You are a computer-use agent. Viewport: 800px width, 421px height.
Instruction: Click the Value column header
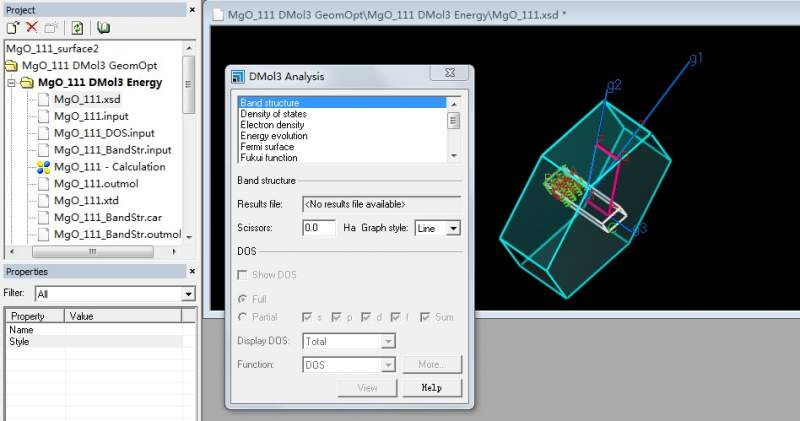123,316
